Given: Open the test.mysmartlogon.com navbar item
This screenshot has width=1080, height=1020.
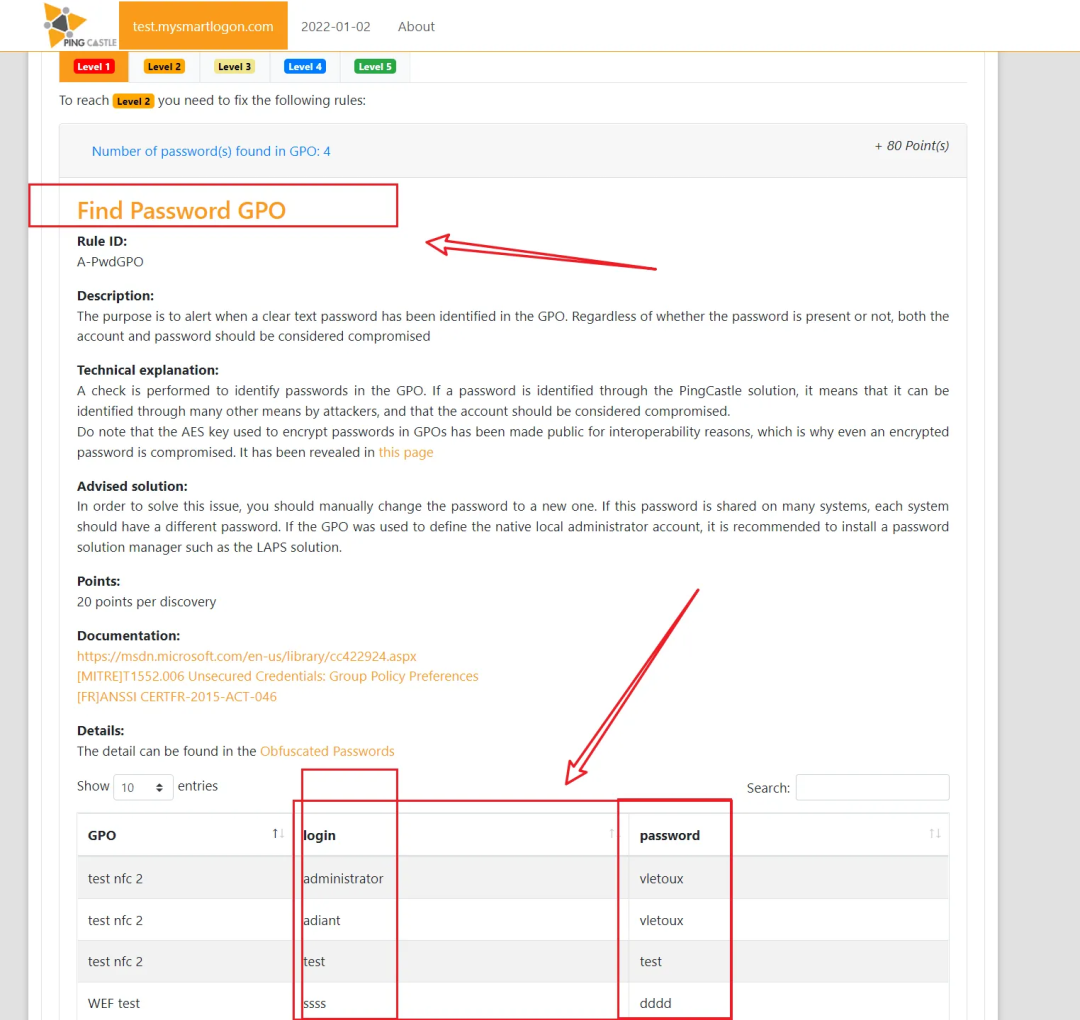Looking at the screenshot, I should [203, 26].
